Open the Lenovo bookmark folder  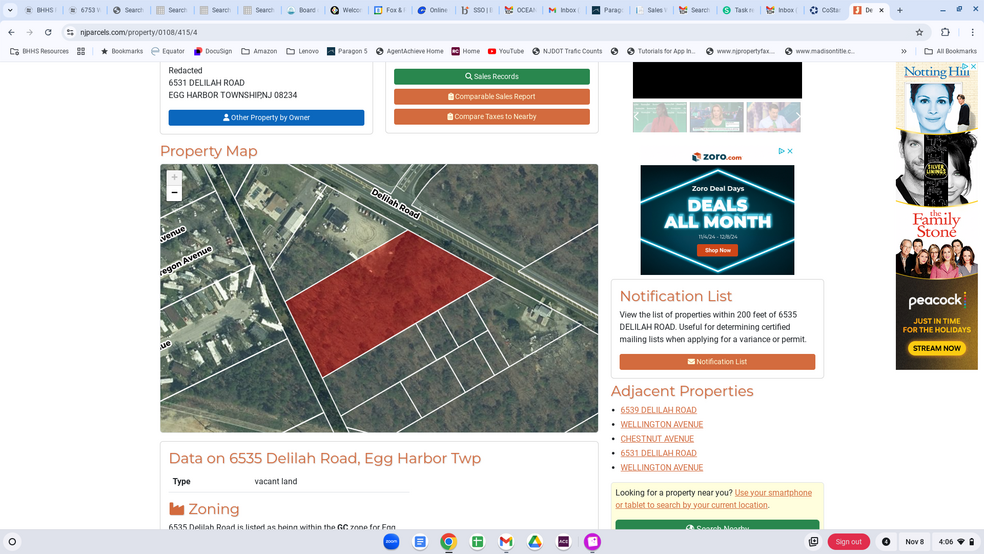click(302, 51)
